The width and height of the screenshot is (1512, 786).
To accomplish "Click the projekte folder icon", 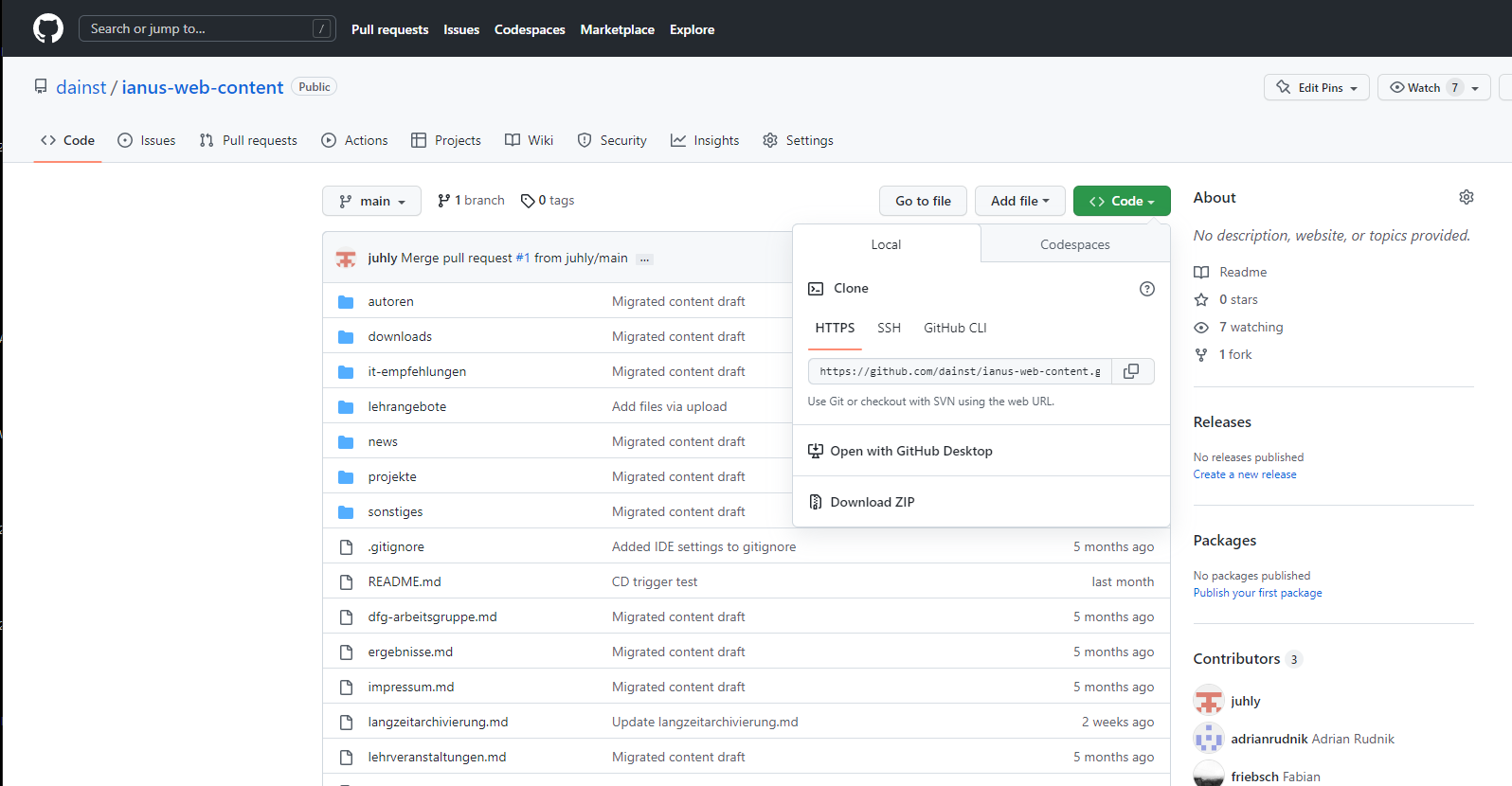I will [346, 477].
